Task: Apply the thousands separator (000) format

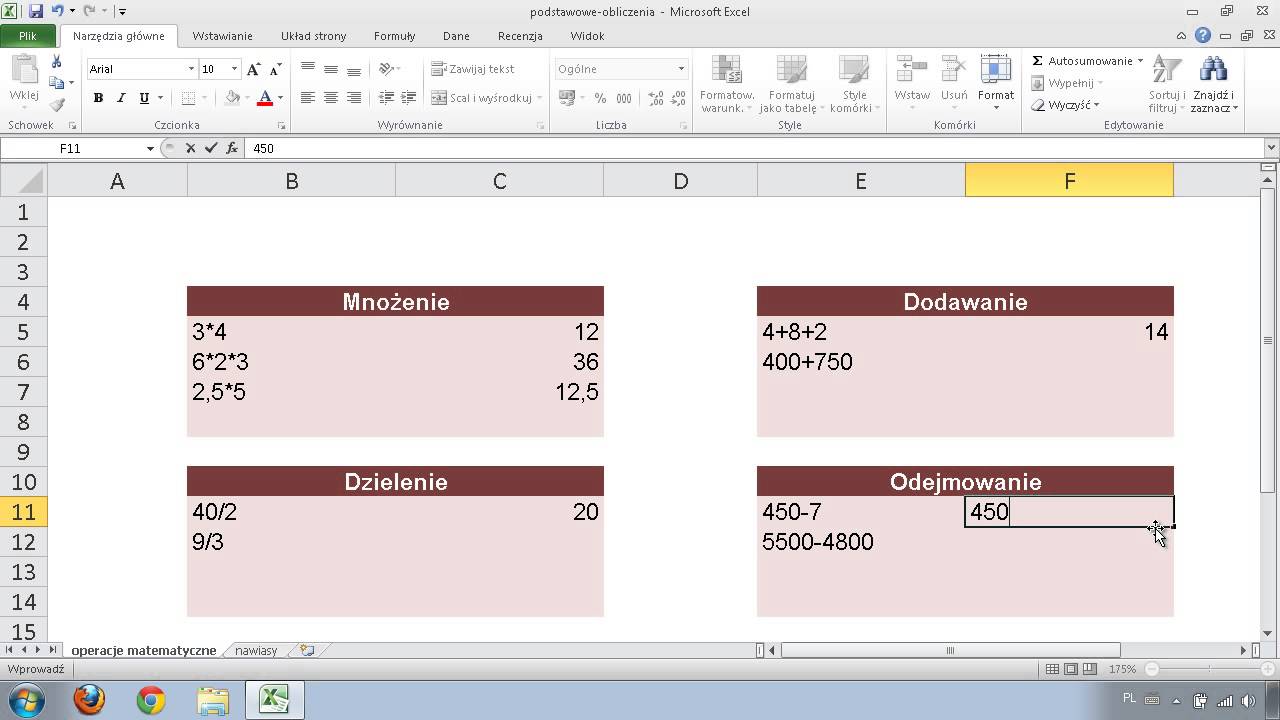Action: [624, 98]
